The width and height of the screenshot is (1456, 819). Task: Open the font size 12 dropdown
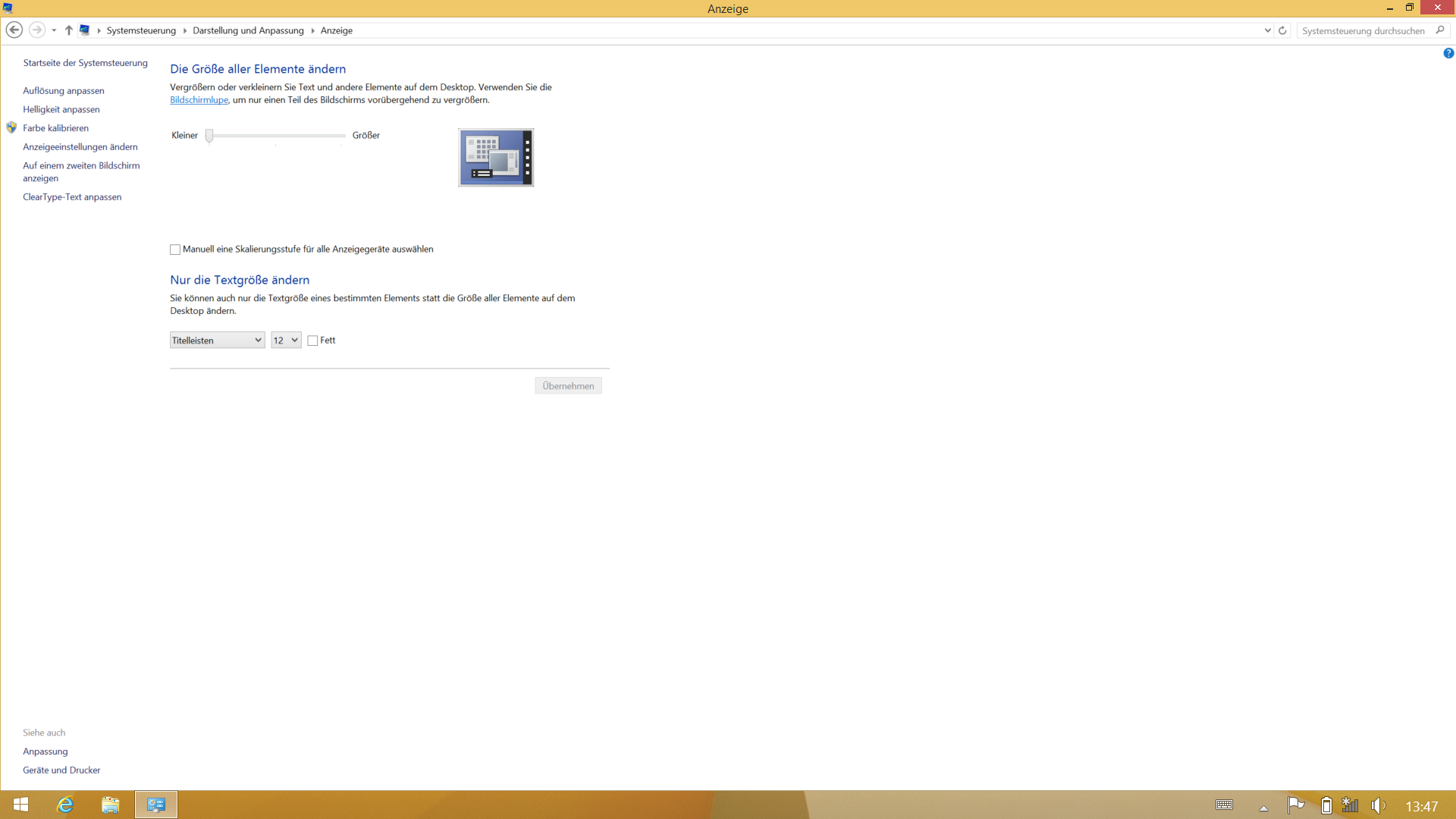286,340
